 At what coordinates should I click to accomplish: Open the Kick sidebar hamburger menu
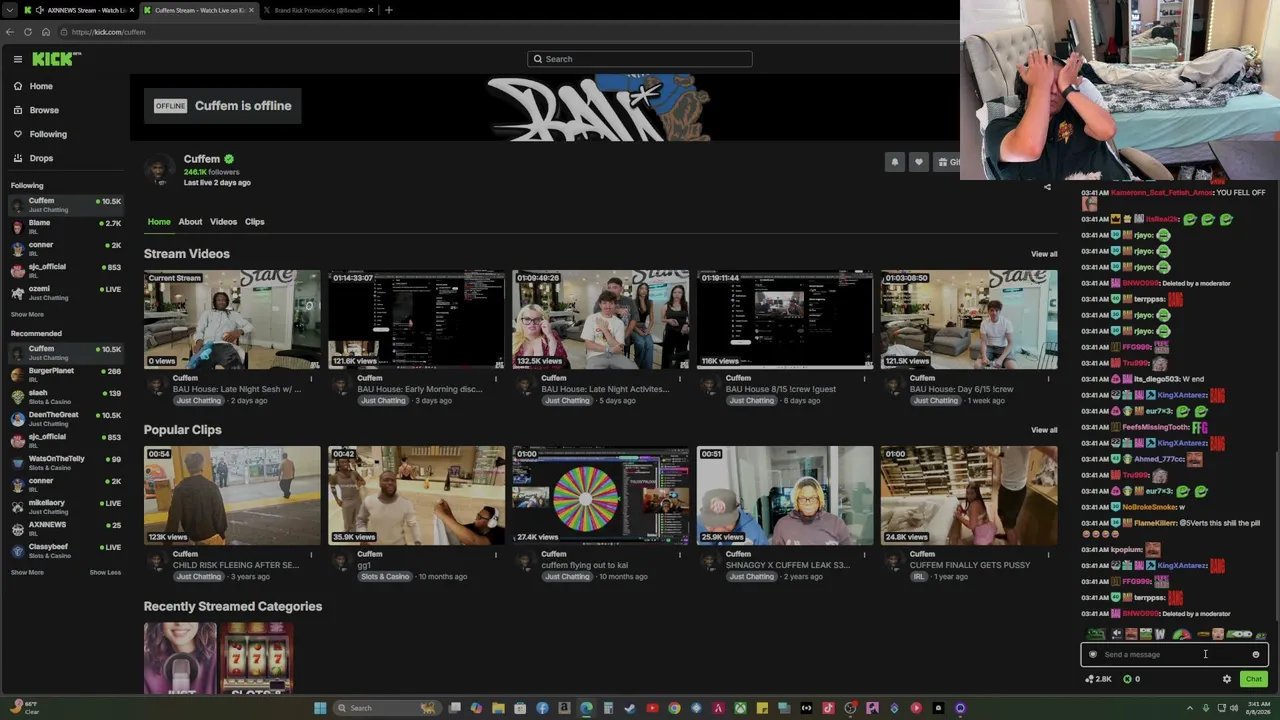(17, 59)
